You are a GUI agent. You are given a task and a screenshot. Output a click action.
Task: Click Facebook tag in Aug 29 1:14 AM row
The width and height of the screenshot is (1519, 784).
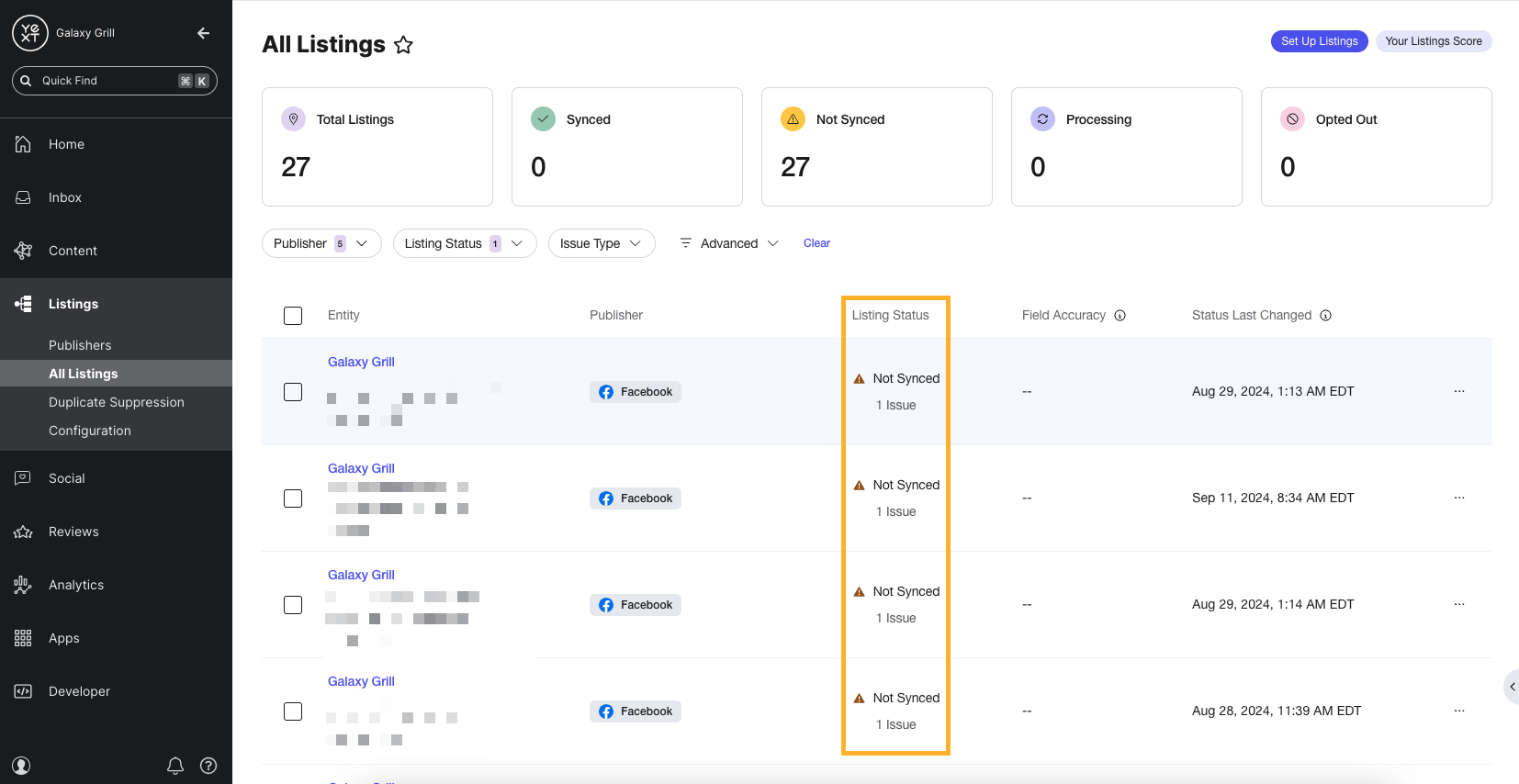click(x=636, y=605)
